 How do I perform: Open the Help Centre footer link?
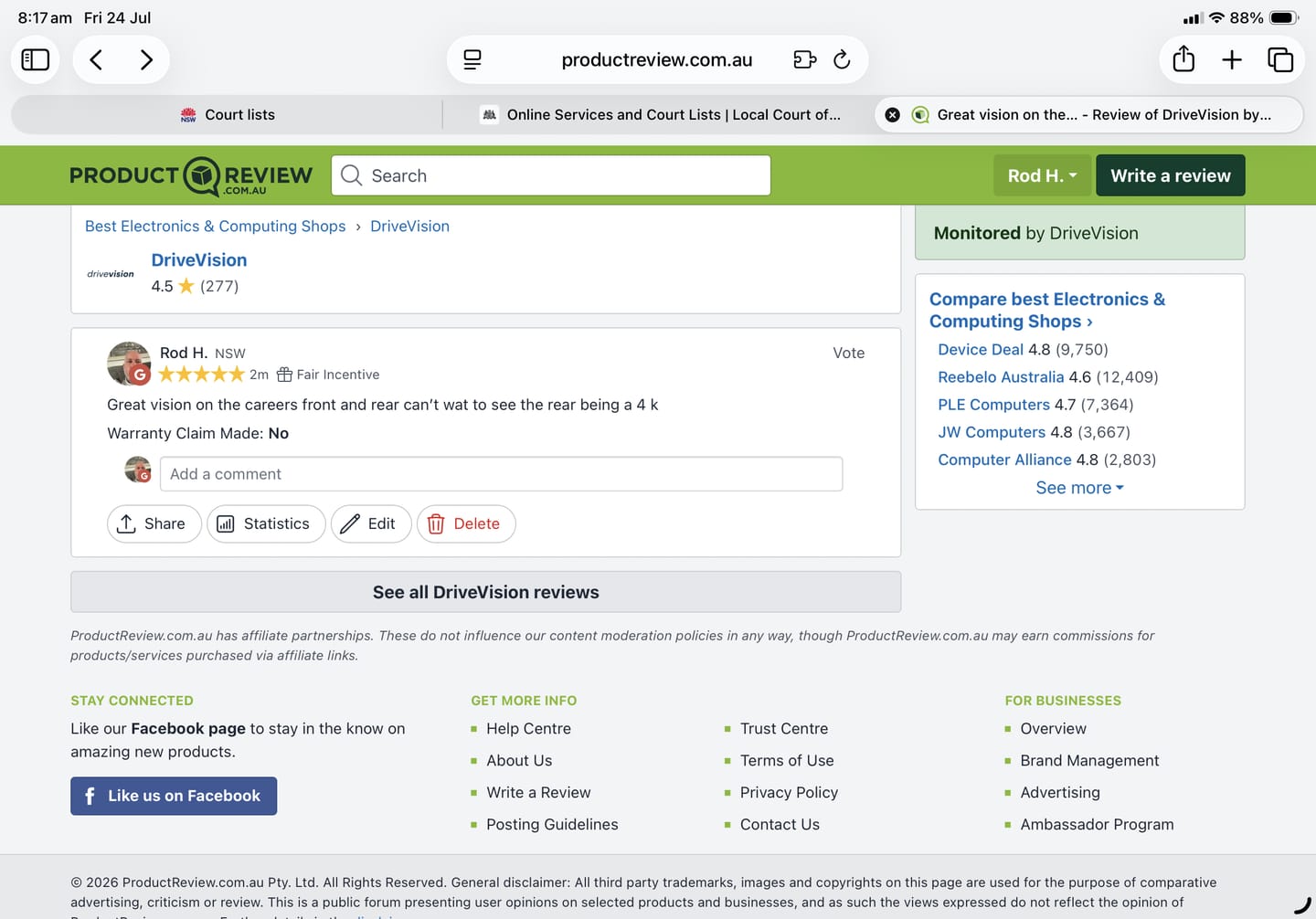pos(528,729)
